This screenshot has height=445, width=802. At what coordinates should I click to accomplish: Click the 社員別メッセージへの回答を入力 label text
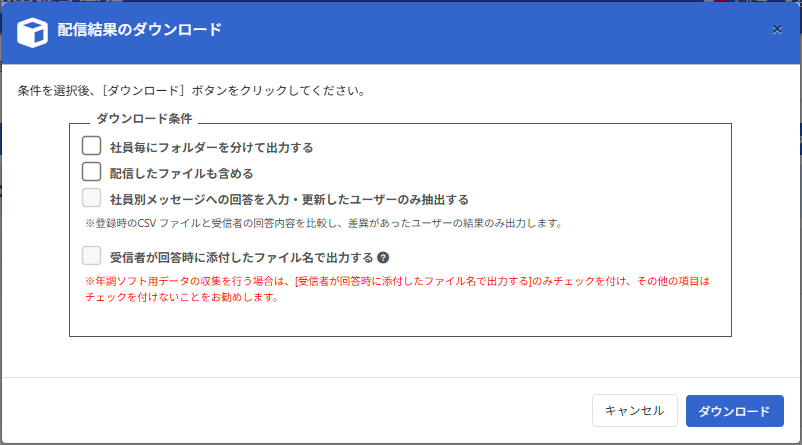tap(289, 199)
